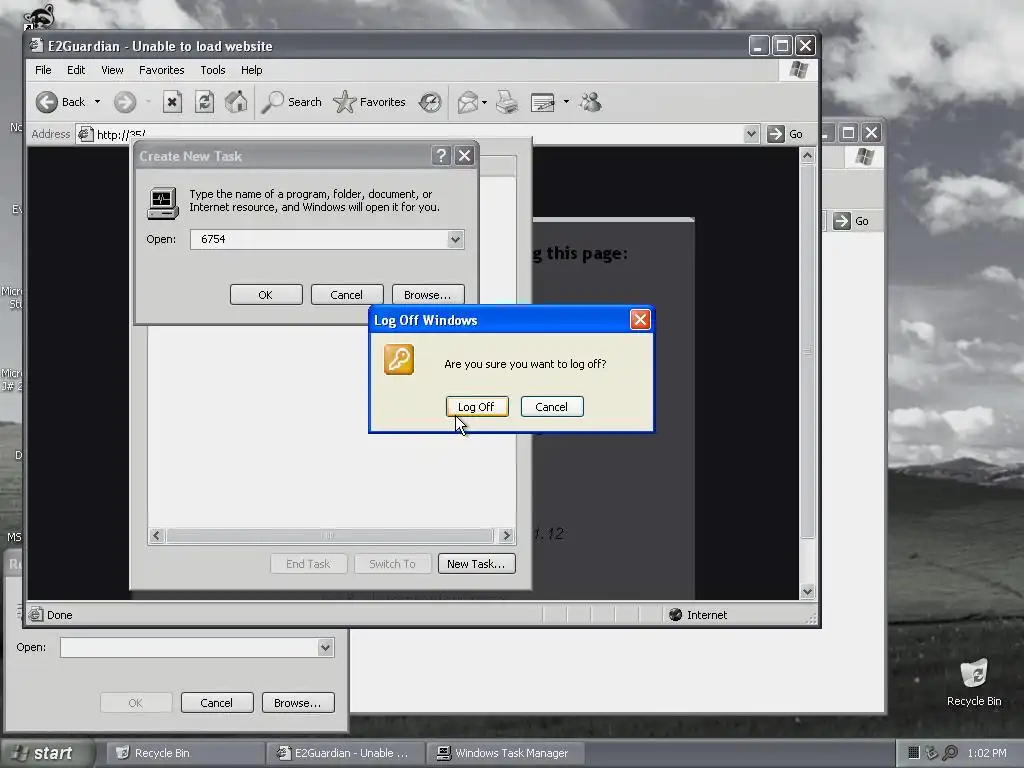The image size is (1024, 768).
Task: Click New Task in Task Manager
Action: [476, 564]
